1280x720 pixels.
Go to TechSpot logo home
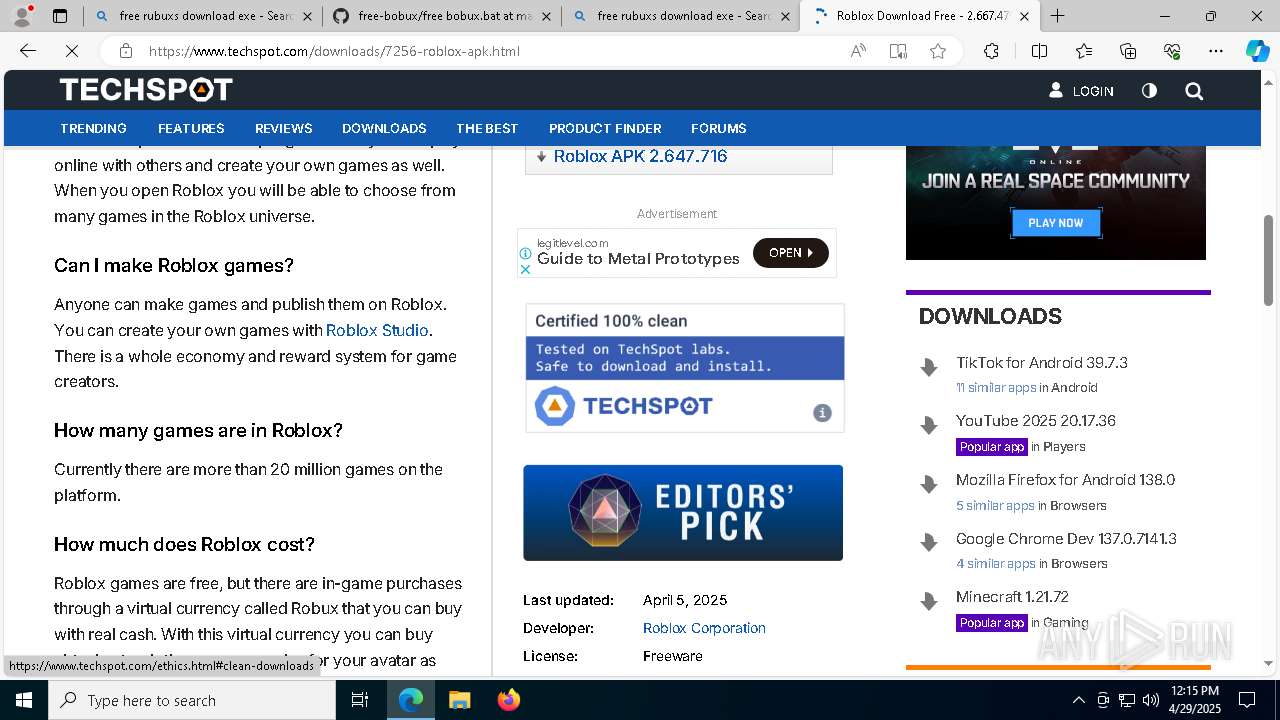tap(146, 90)
